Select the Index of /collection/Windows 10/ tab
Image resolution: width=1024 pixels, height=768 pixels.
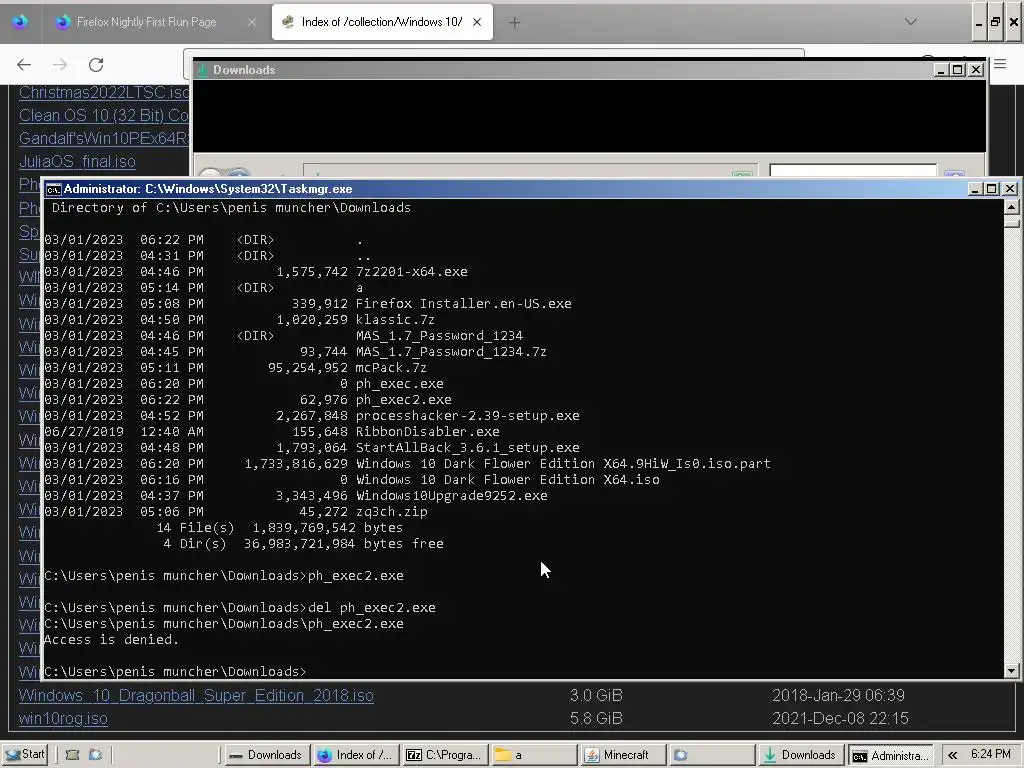(x=382, y=22)
